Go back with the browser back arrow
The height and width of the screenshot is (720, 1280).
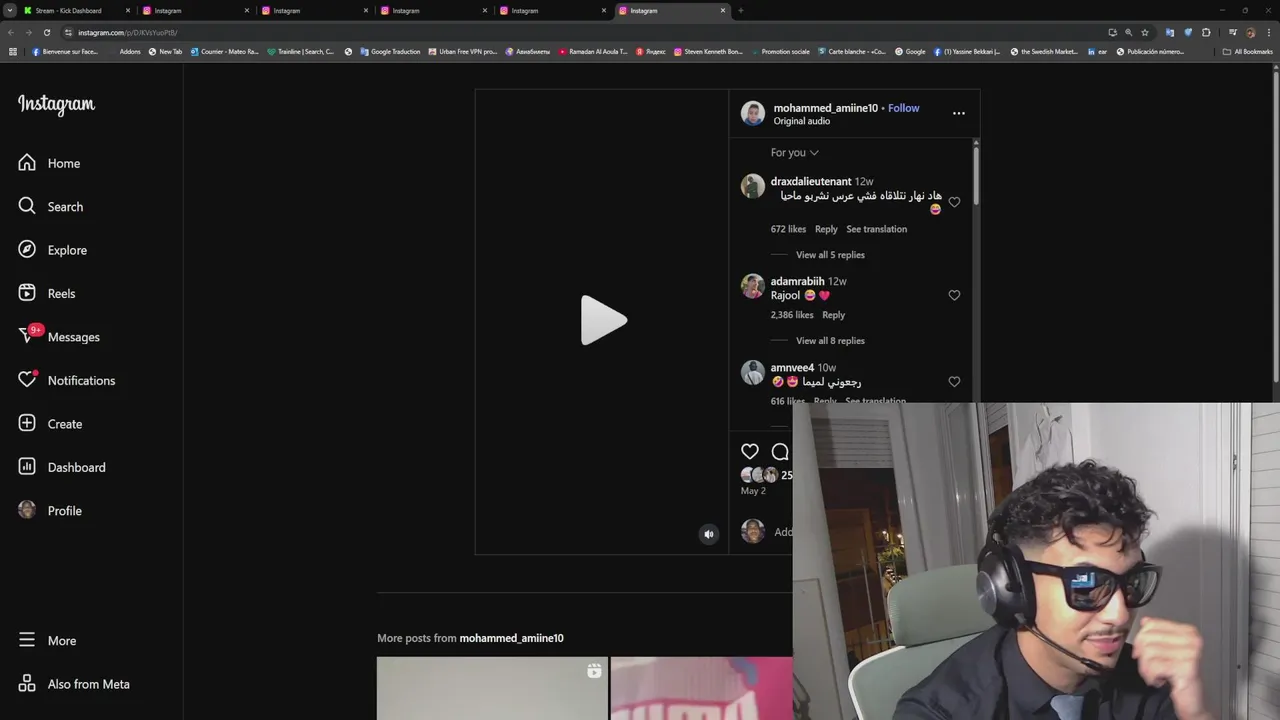coord(12,32)
